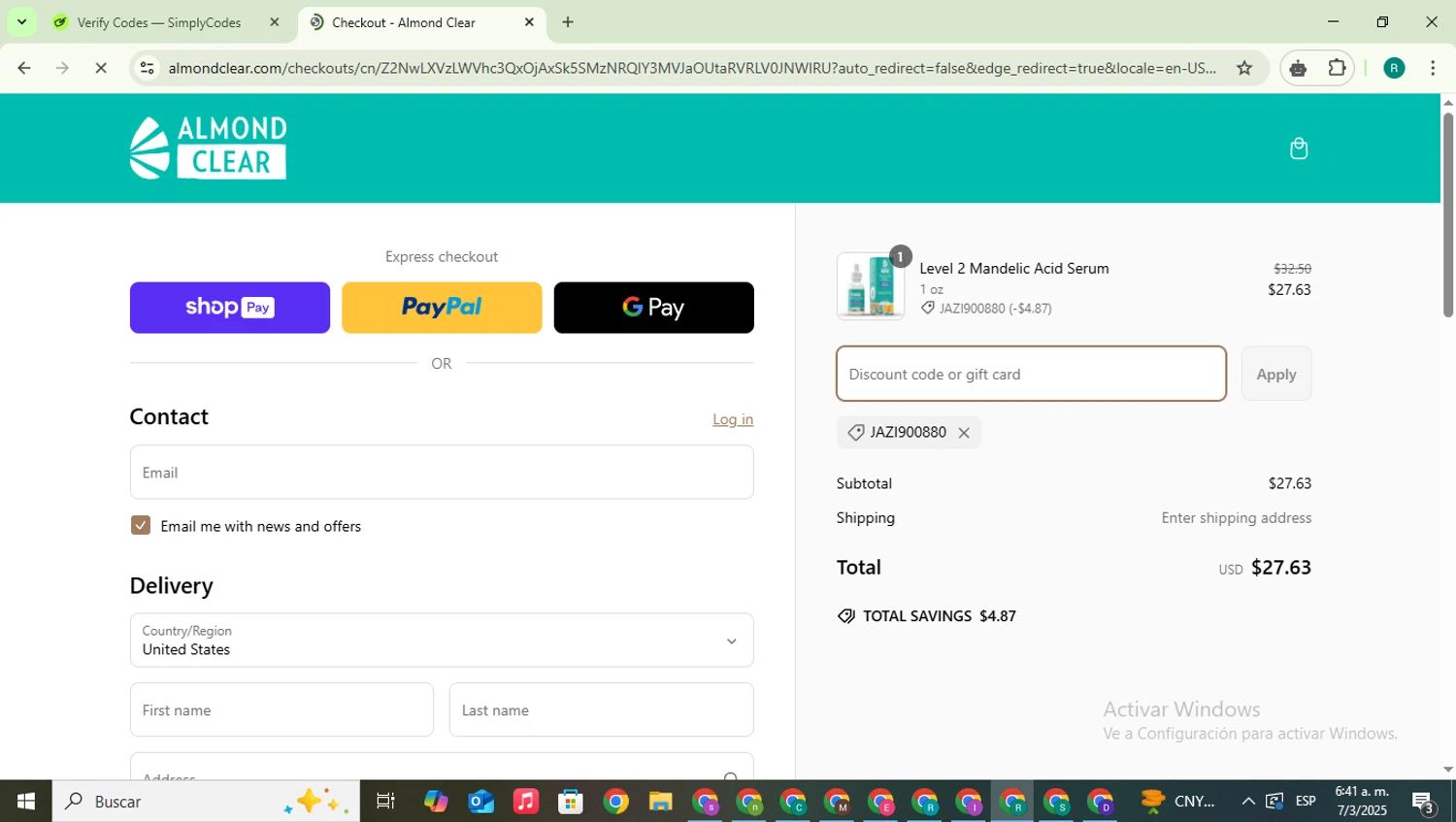View site information icon in address bar
Viewport: 1456px width, 822px height.
tap(147, 68)
